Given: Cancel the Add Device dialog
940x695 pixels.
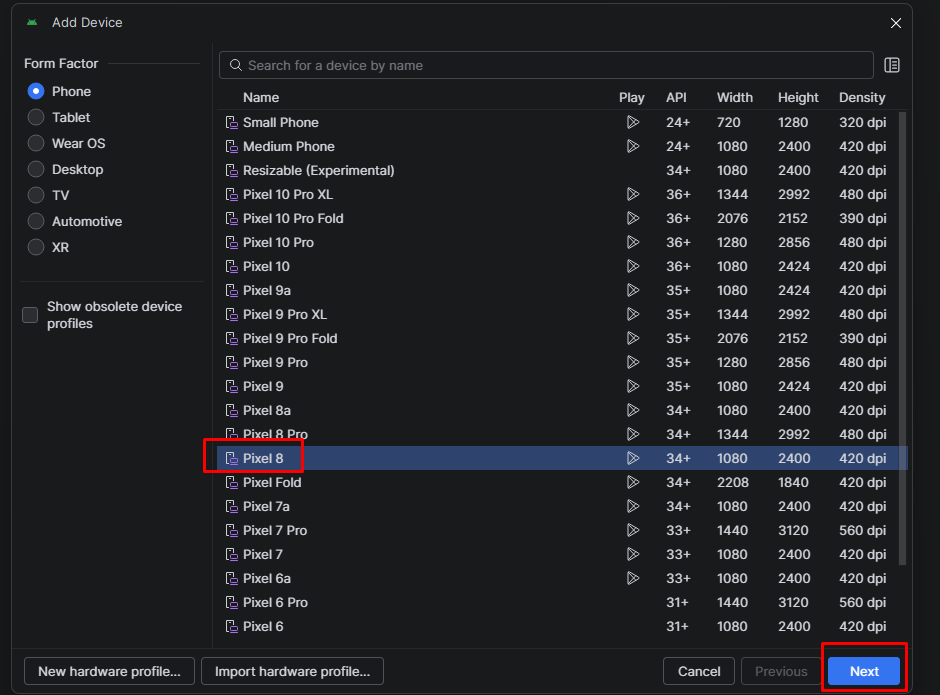Looking at the screenshot, I should pyautogui.click(x=698, y=671).
